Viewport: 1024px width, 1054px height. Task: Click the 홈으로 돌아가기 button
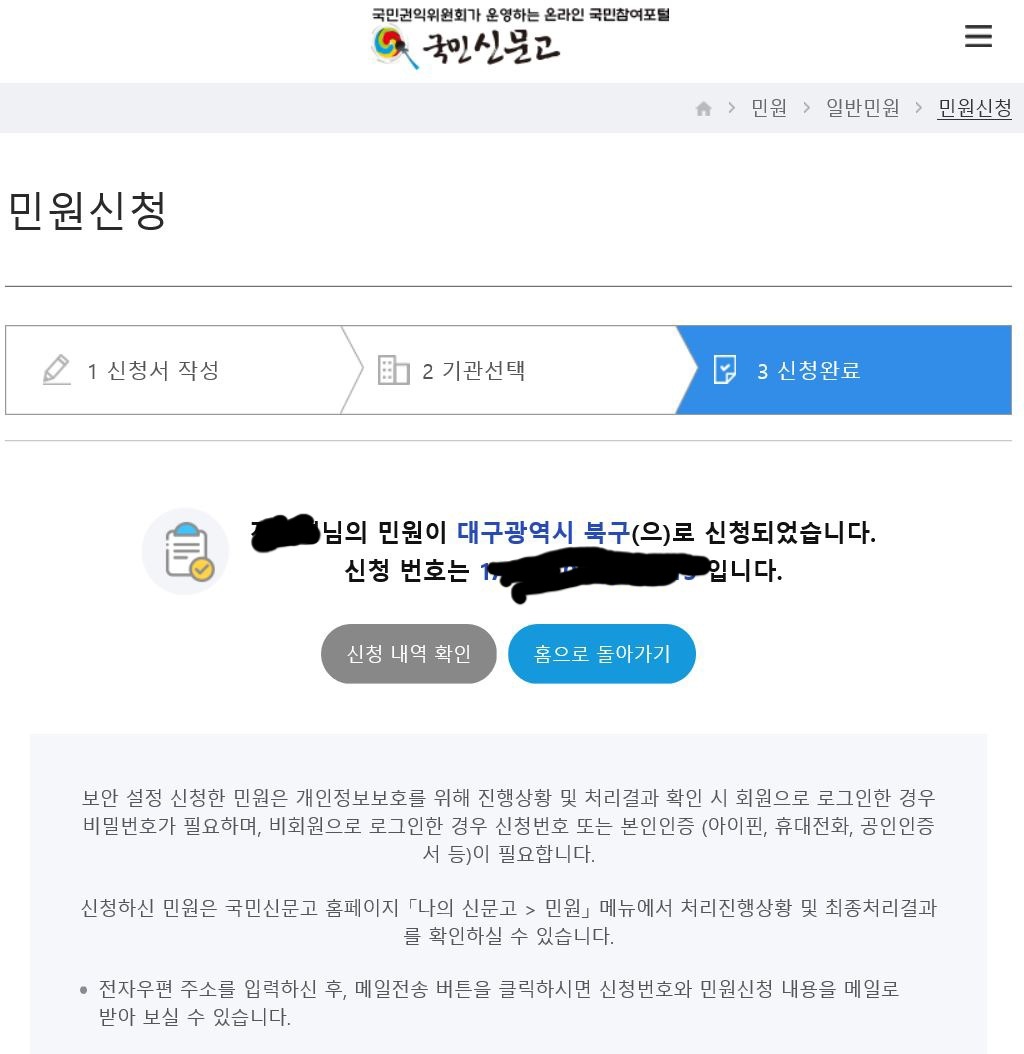coord(602,653)
